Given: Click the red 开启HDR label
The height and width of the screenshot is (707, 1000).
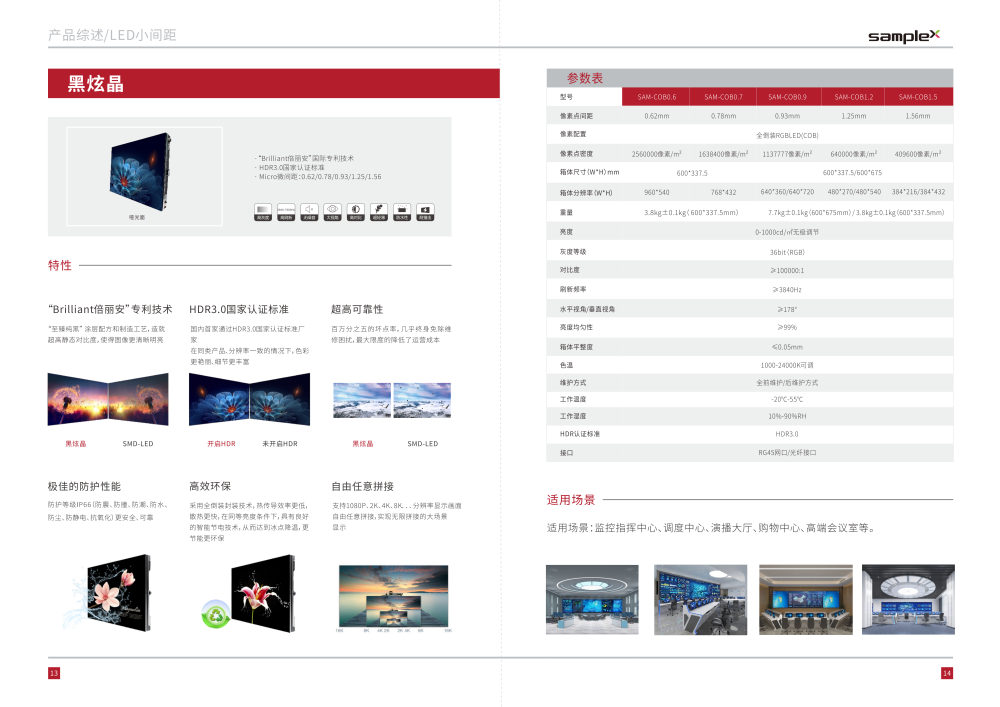Looking at the screenshot, I should (x=221, y=443).
